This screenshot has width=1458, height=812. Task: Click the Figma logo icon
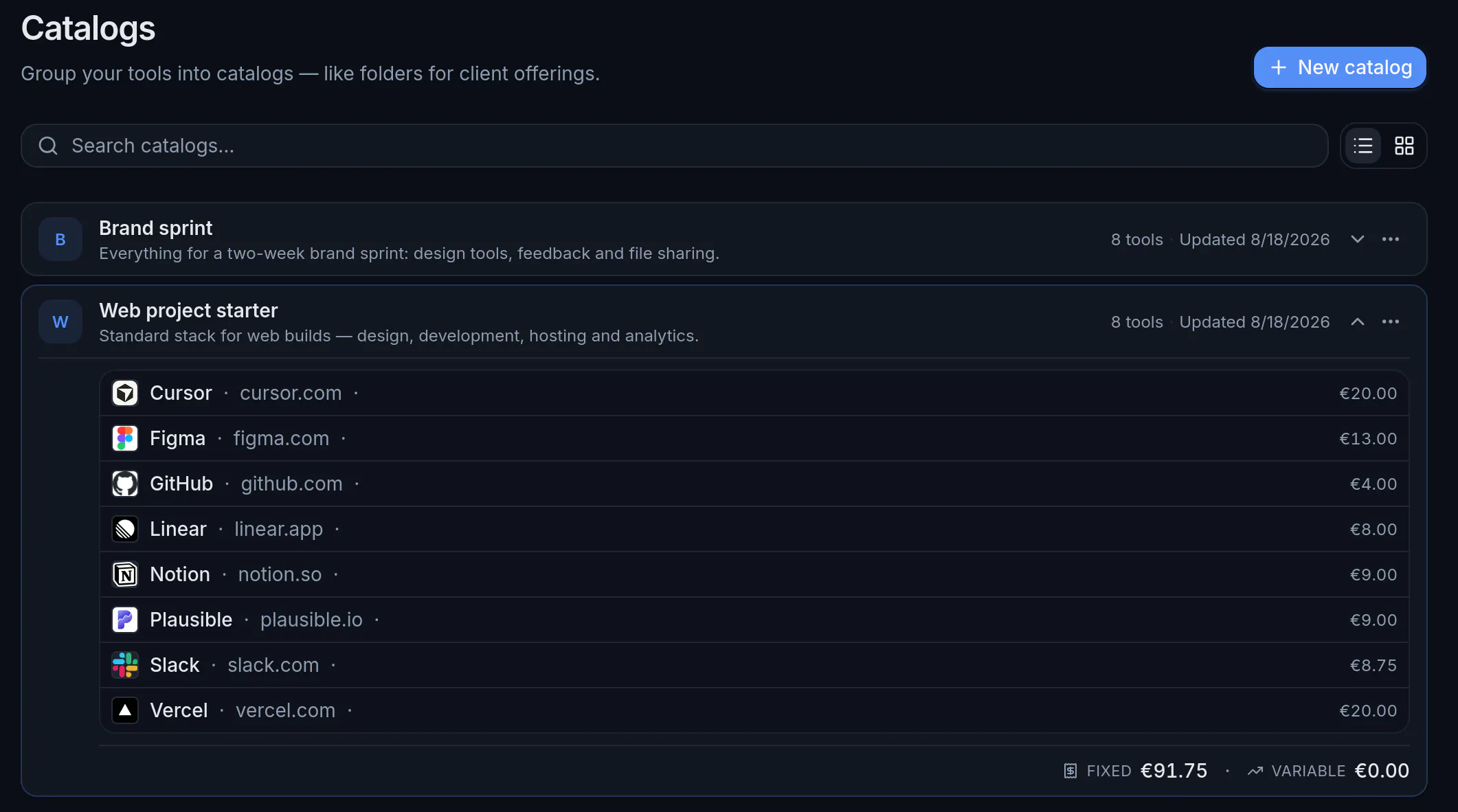pyautogui.click(x=125, y=438)
